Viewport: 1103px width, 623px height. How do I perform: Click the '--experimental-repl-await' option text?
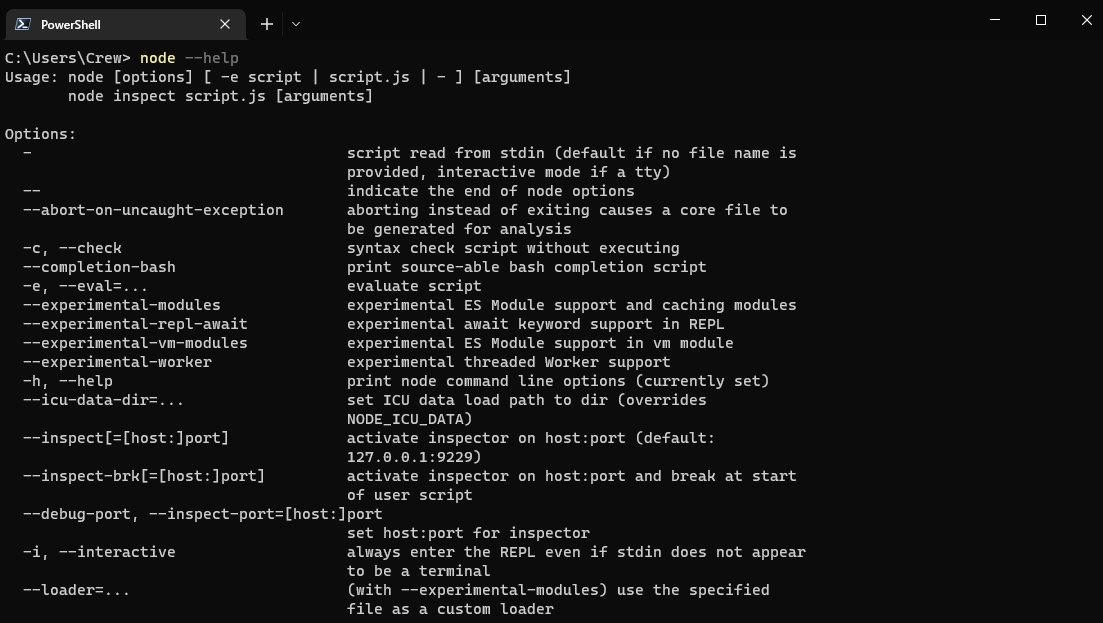(135, 324)
